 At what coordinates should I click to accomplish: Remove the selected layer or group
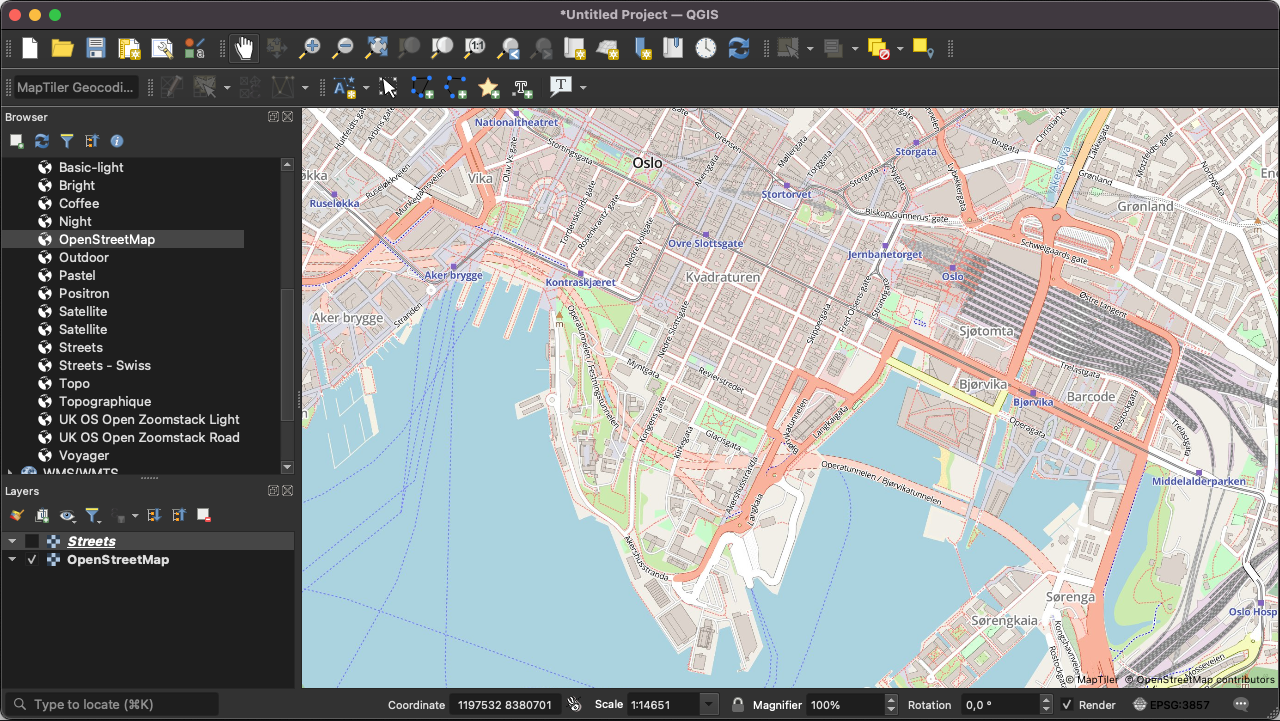pos(204,516)
